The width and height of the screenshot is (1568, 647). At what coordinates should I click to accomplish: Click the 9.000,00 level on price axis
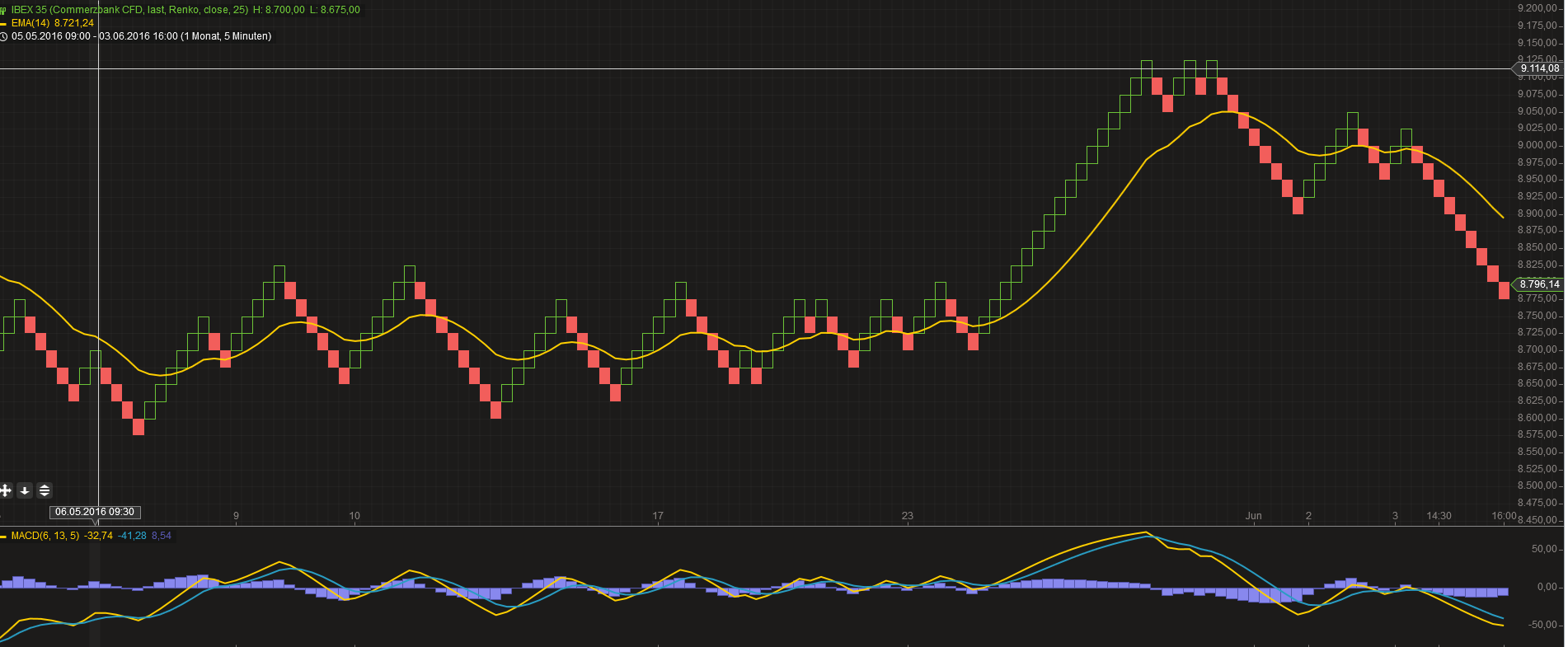[x=1537, y=145]
